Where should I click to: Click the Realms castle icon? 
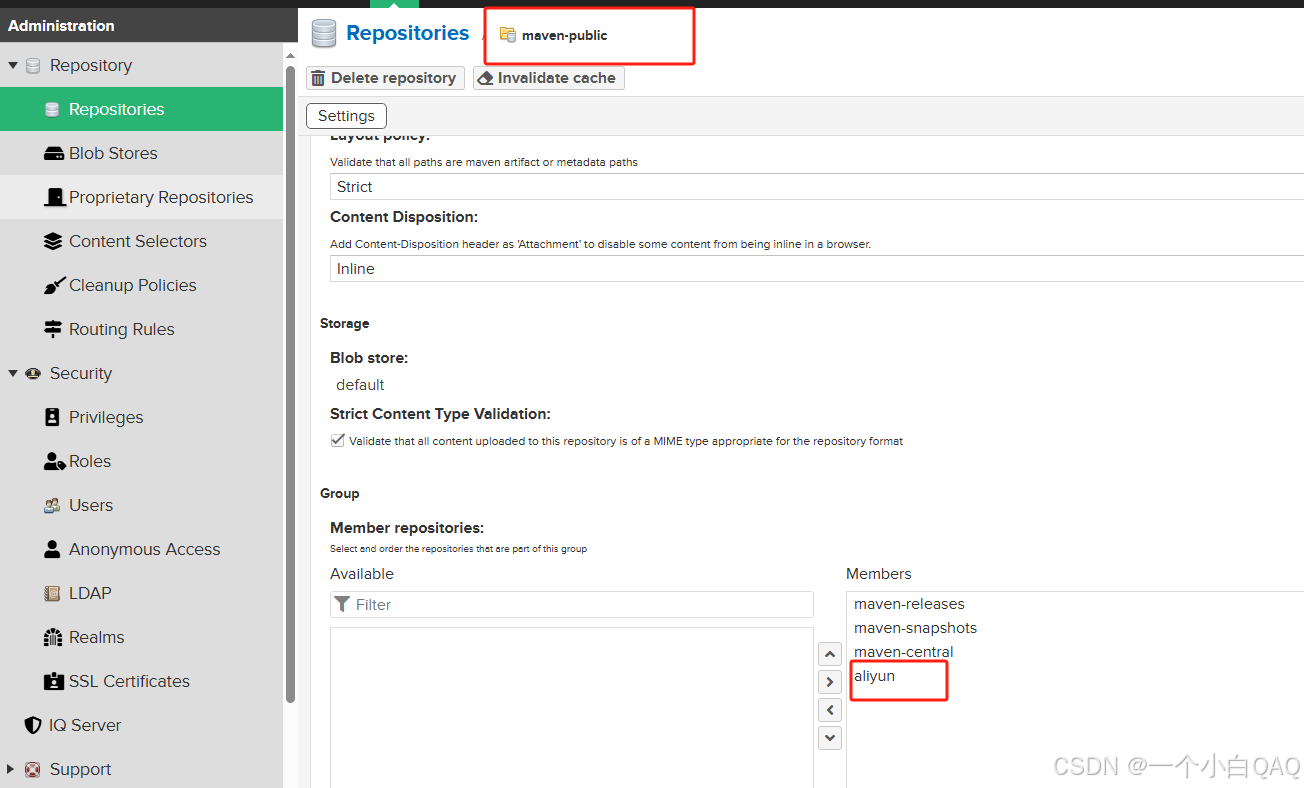53,638
